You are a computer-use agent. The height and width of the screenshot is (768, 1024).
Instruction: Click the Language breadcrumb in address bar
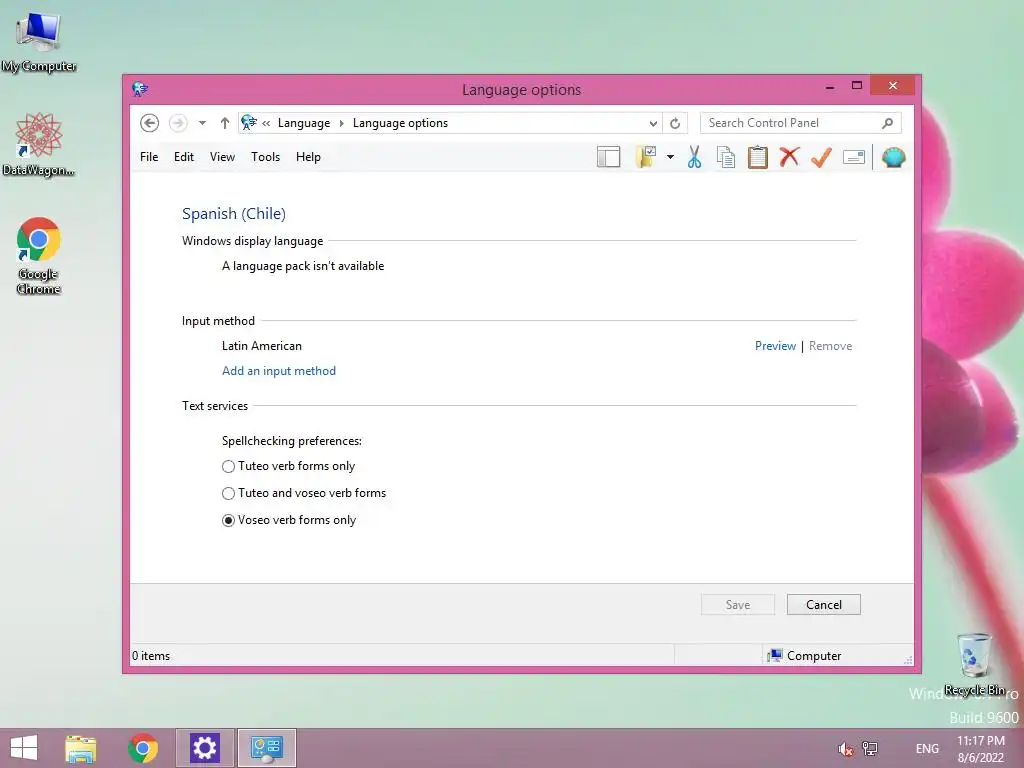pyautogui.click(x=304, y=123)
